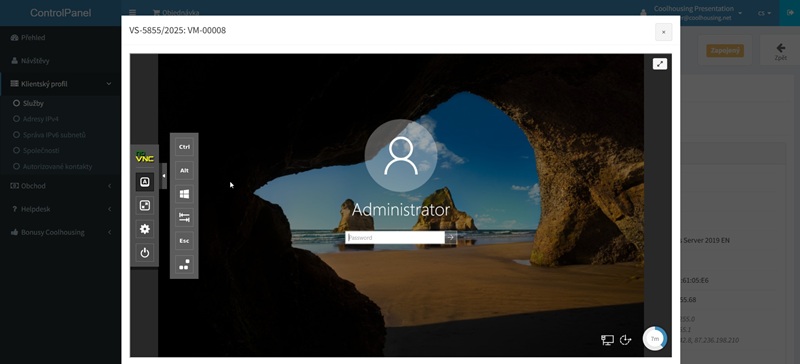Expand console with the diagonal arrows button

point(660,64)
